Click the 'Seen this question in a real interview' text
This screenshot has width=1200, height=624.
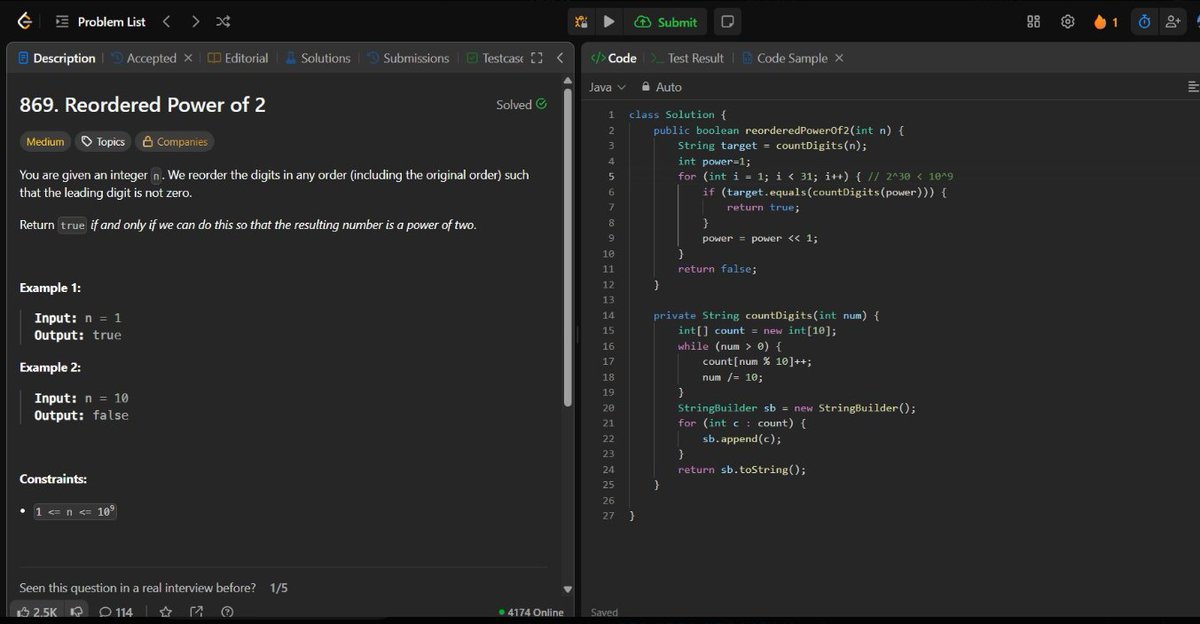[x=138, y=588]
